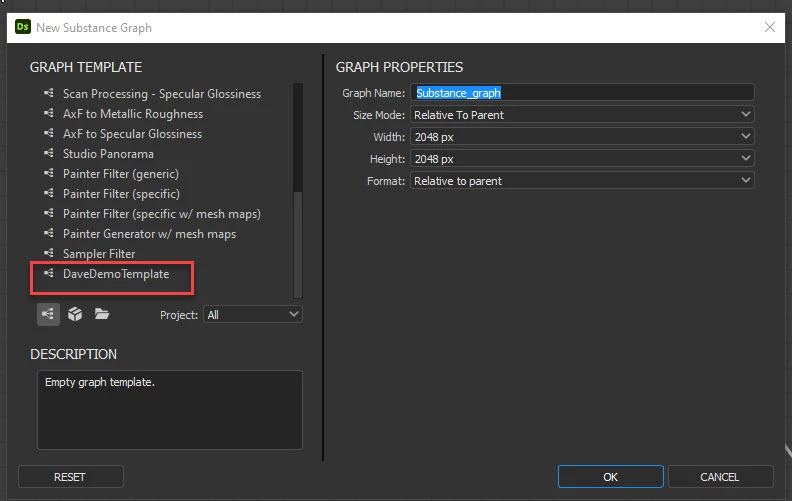Screen dimensions: 792x501
Task: Click graph icon beside AxF to Metallic Roughness
Action: (x=48, y=113)
